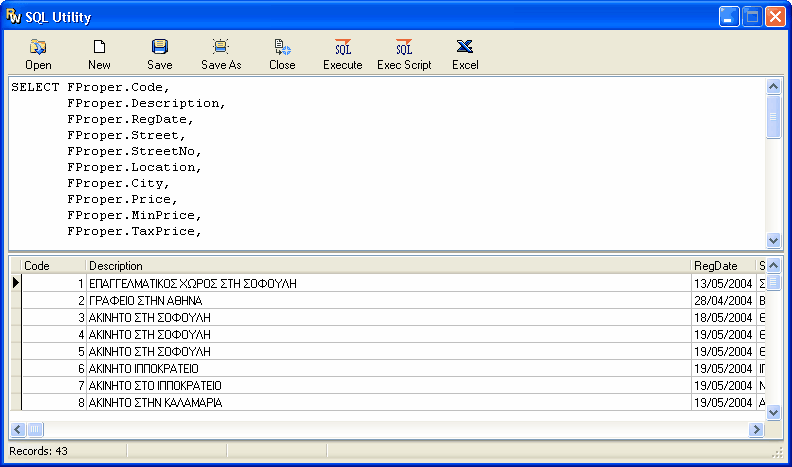This screenshot has width=792, height=467.
Task: Click results grid vertical scrollbar thumb
Action: pyautogui.click(x=773, y=283)
